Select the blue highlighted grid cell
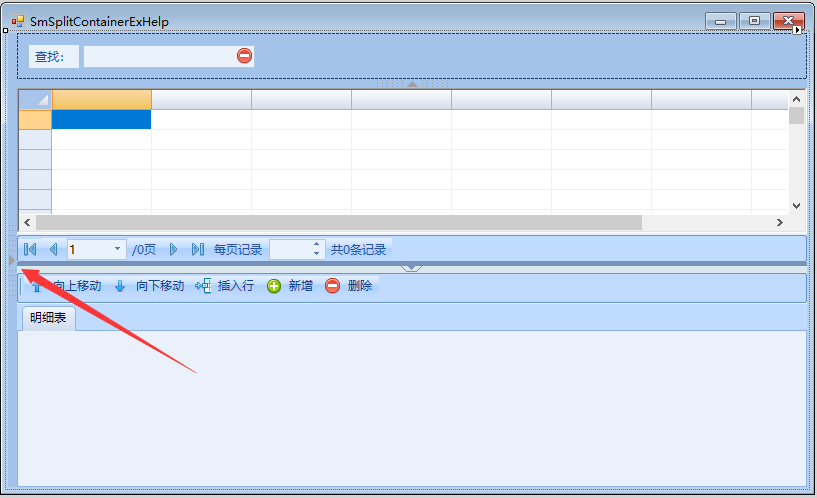Screen dimensions: 817x498 click(102, 119)
